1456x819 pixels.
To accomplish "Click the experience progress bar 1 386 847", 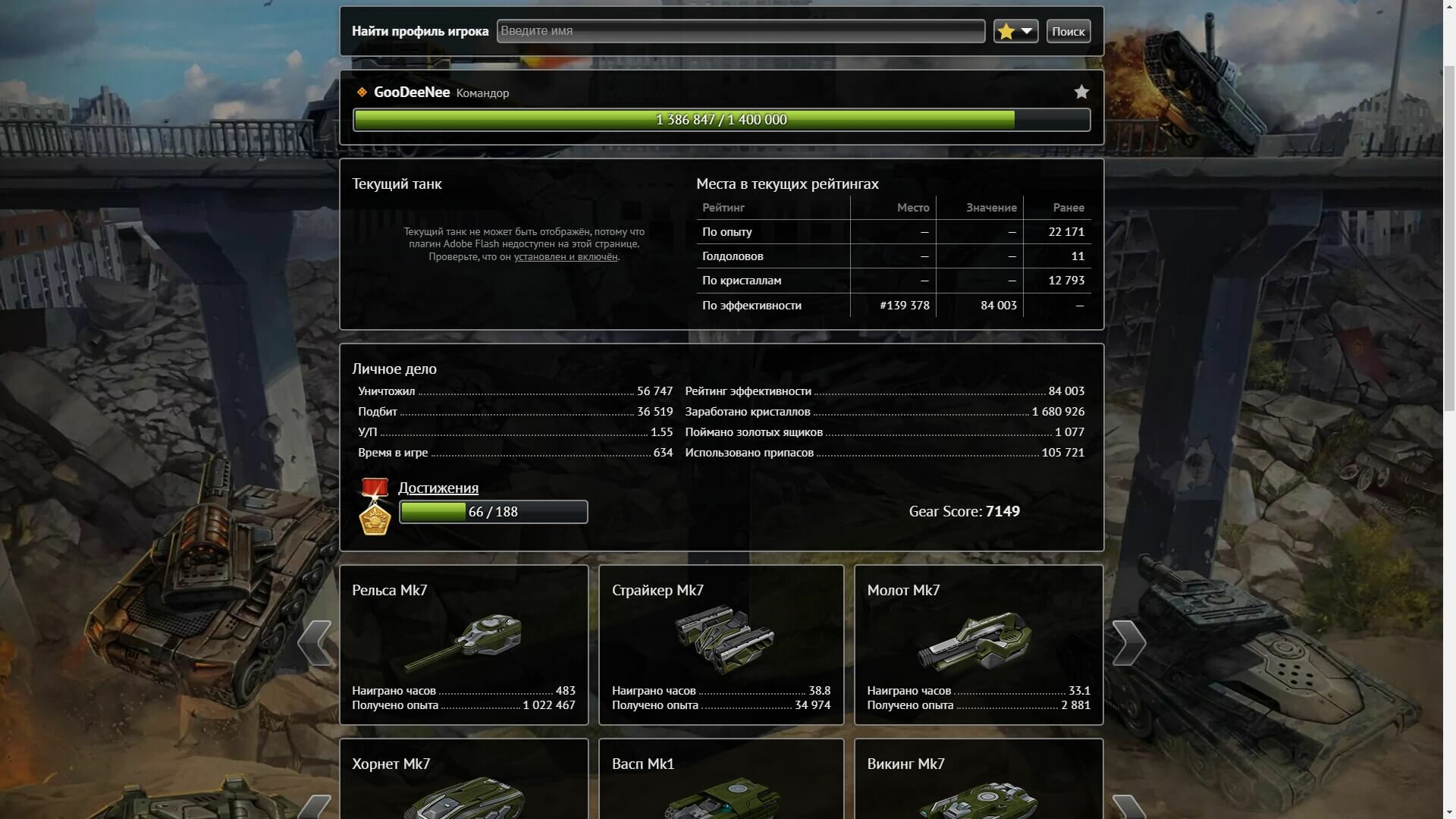I will [x=721, y=120].
